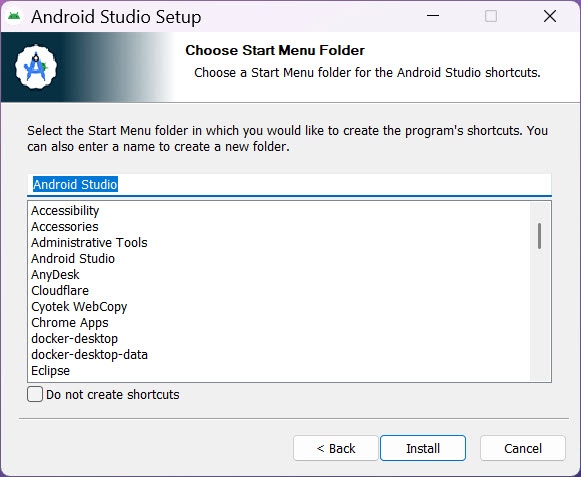The height and width of the screenshot is (477, 581).
Task: Click the Android robot icon in title bar
Action: coord(14,16)
